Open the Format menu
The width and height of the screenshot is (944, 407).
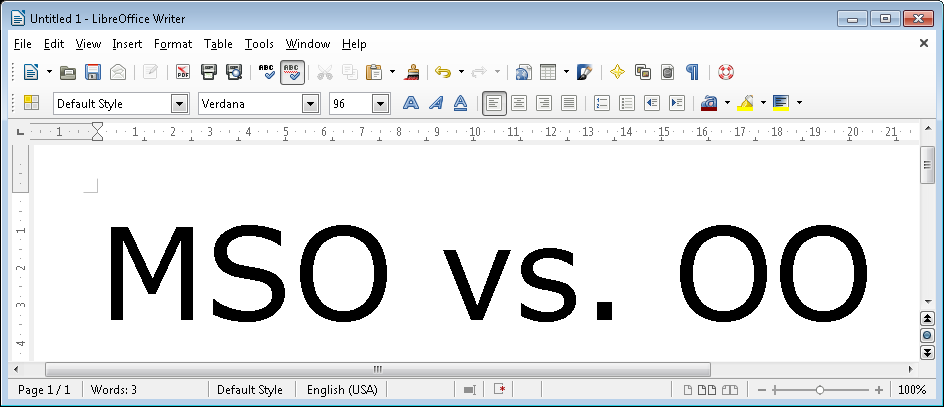click(x=173, y=44)
